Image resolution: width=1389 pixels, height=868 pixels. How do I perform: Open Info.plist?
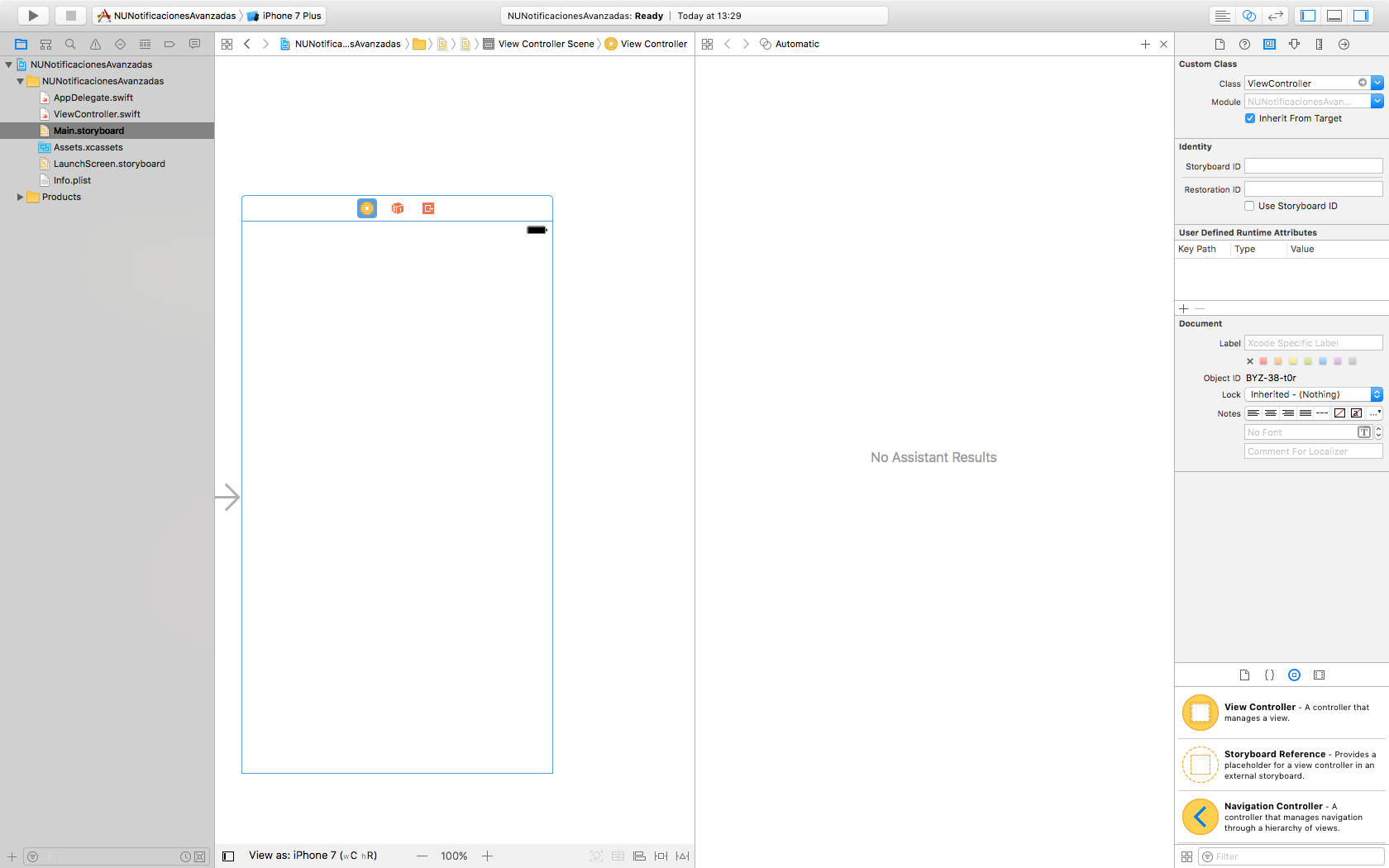(x=72, y=180)
